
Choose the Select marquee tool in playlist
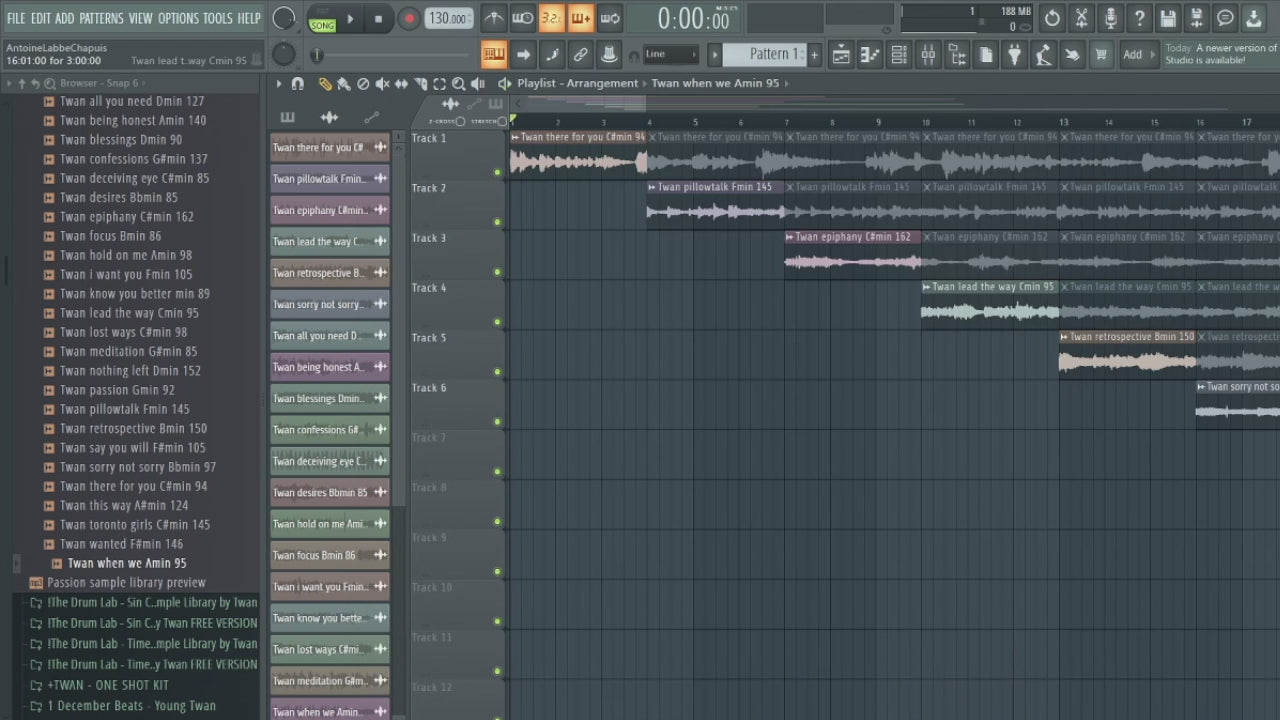click(439, 84)
